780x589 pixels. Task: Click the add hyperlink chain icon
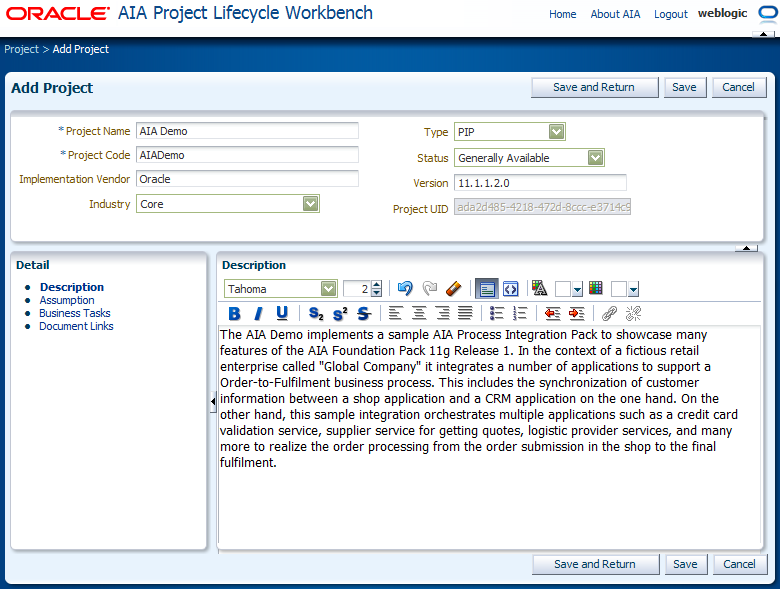pos(609,313)
